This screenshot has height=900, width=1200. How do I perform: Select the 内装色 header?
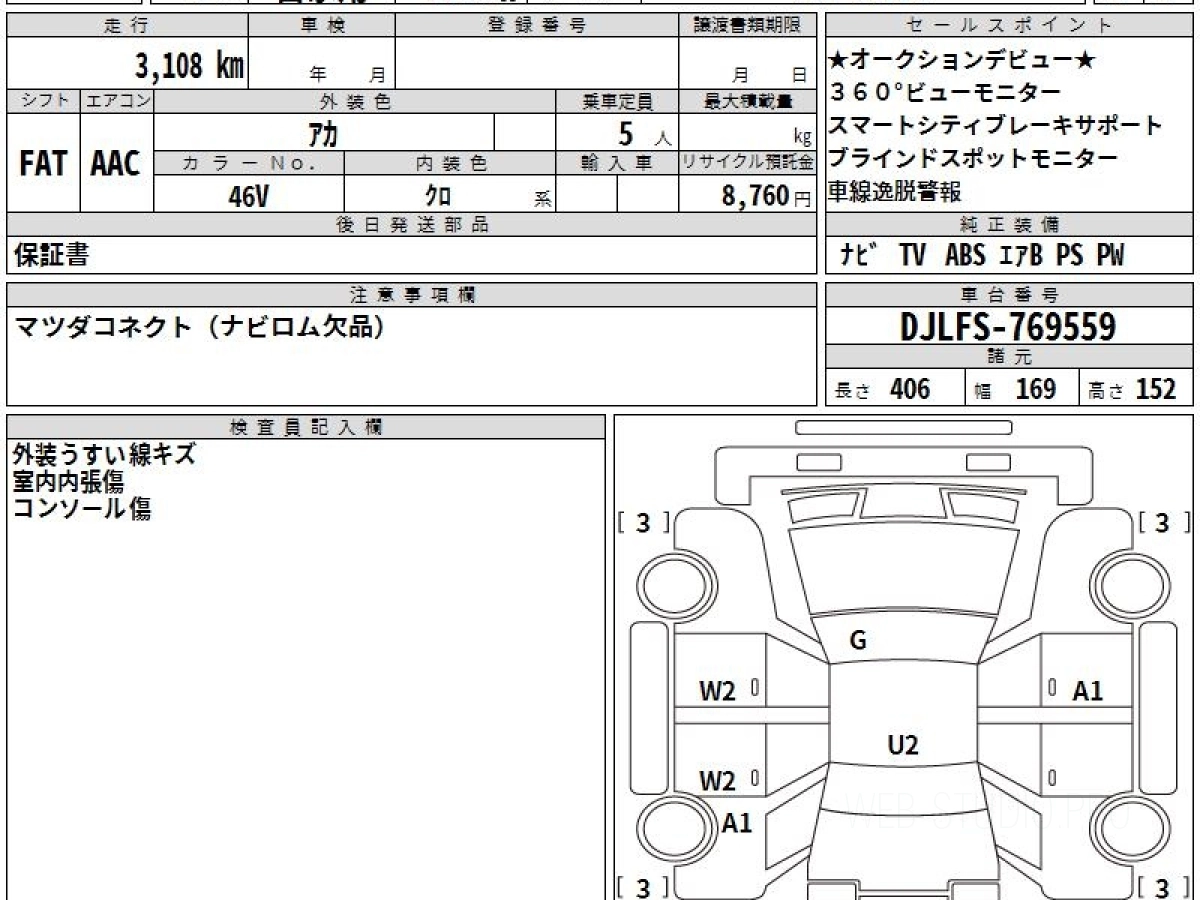450,163
